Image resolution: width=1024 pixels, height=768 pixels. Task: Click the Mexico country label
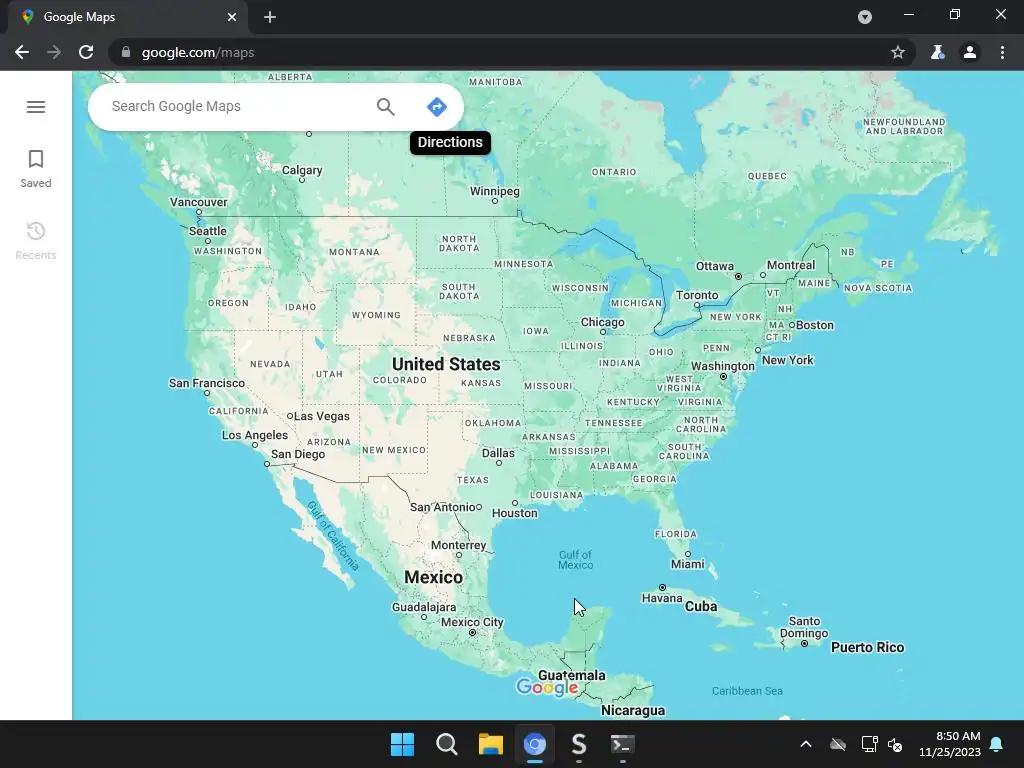tap(433, 577)
